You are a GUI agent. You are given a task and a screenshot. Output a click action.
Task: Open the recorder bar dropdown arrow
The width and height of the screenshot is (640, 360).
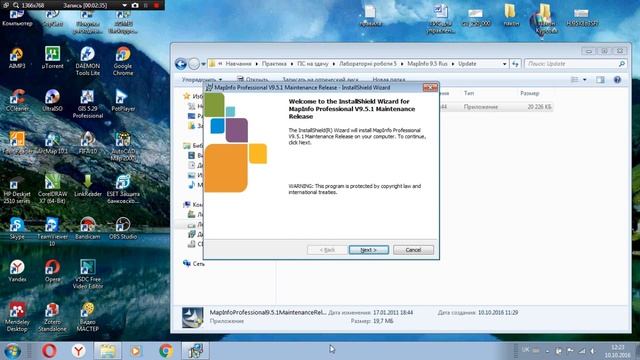click(124, 5)
